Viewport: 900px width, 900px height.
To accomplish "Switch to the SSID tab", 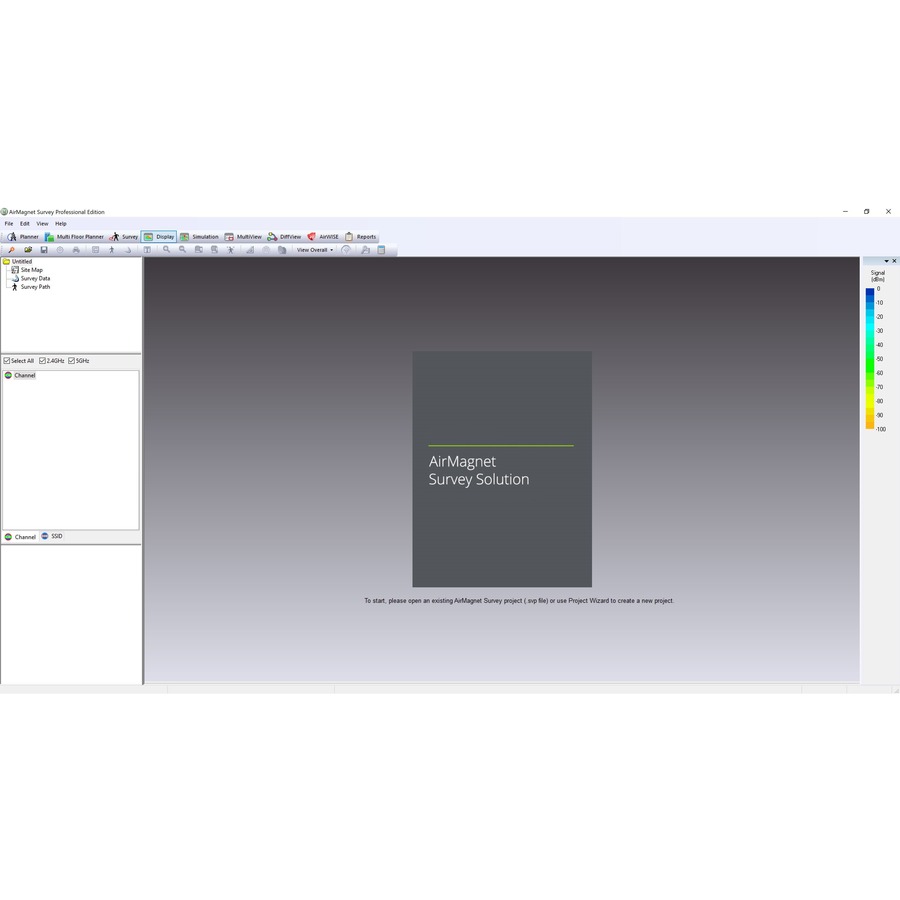I will click(x=52, y=537).
